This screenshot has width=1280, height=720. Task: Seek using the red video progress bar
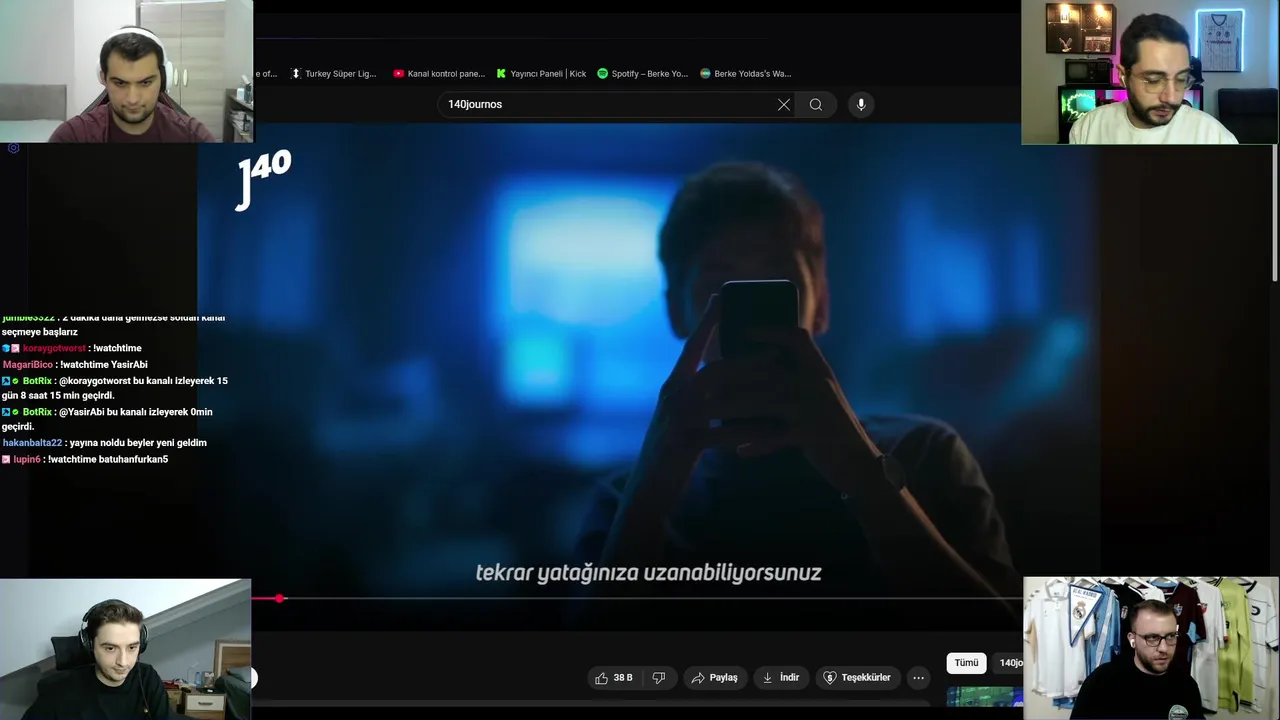[637, 599]
